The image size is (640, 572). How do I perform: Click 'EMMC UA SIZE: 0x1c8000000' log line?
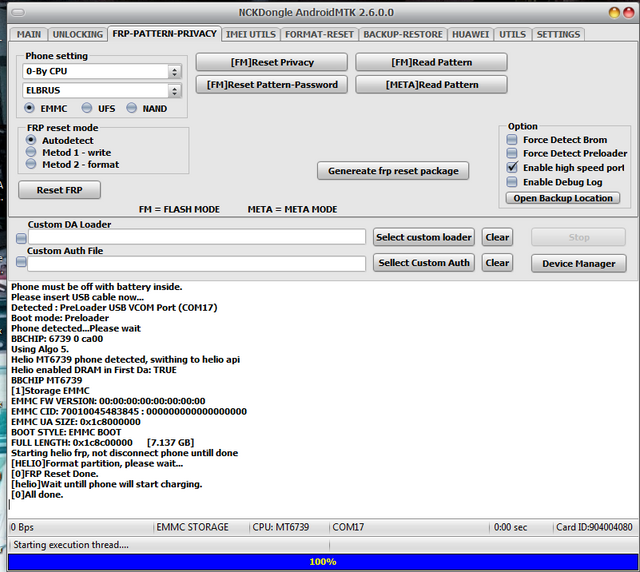76,422
